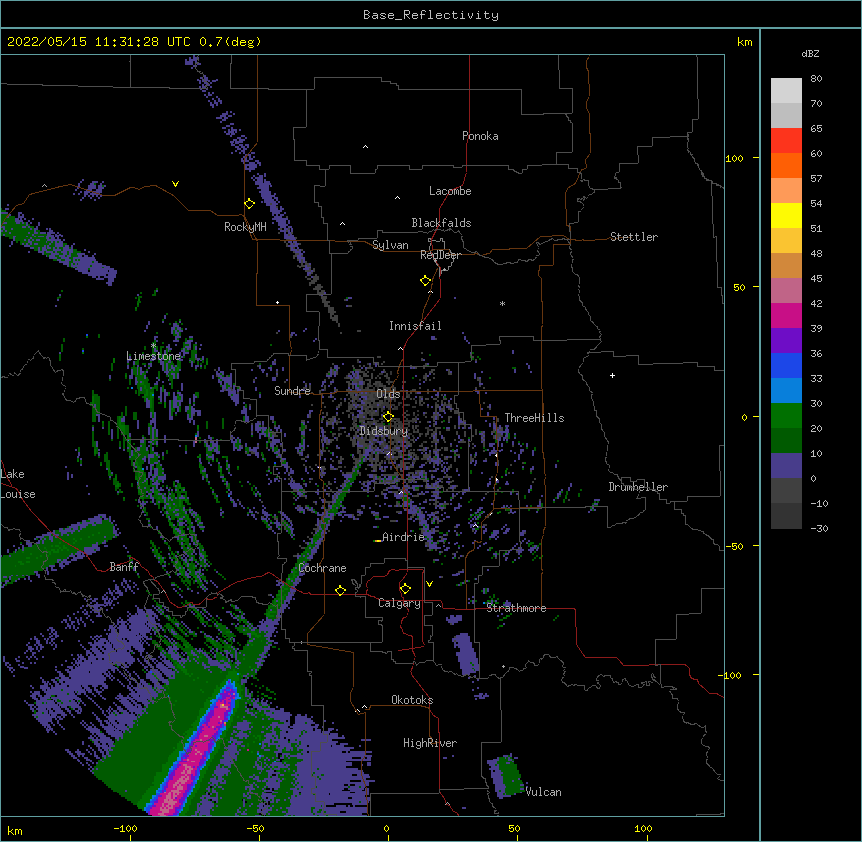Click the slate-violet swatch between 10 and 0 dBZ
This screenshot has width=862, height=842.
click(786, 466)
